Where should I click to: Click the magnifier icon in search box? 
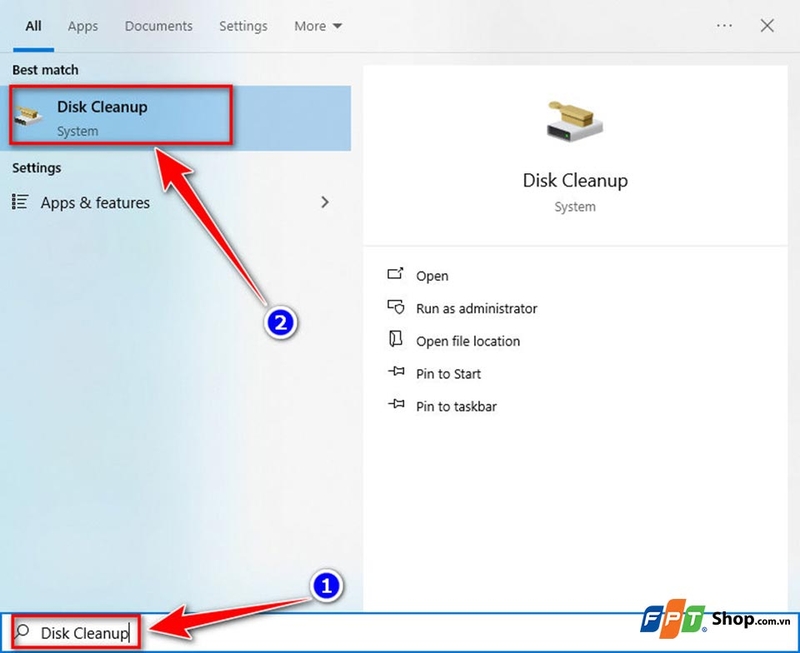(21, 632)
